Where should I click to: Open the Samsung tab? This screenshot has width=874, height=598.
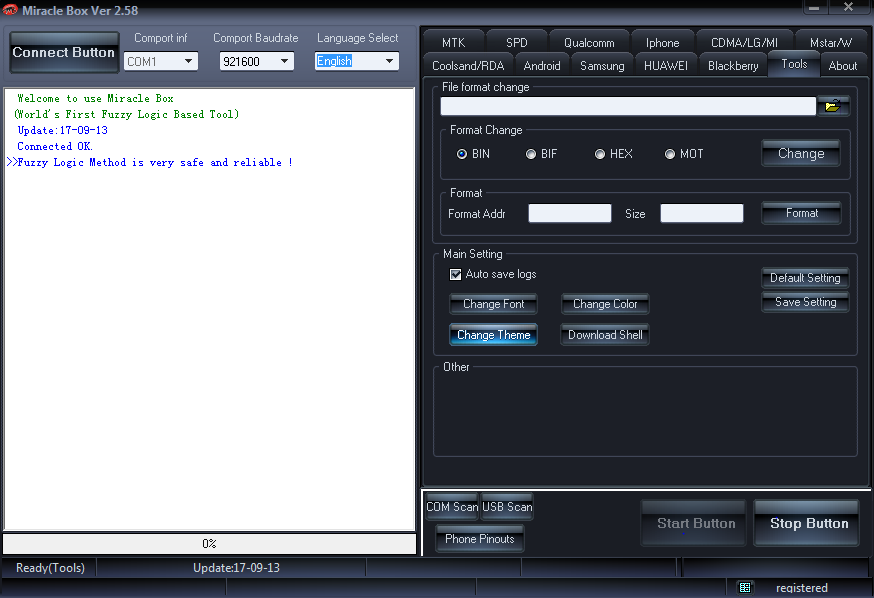point(602,66)
